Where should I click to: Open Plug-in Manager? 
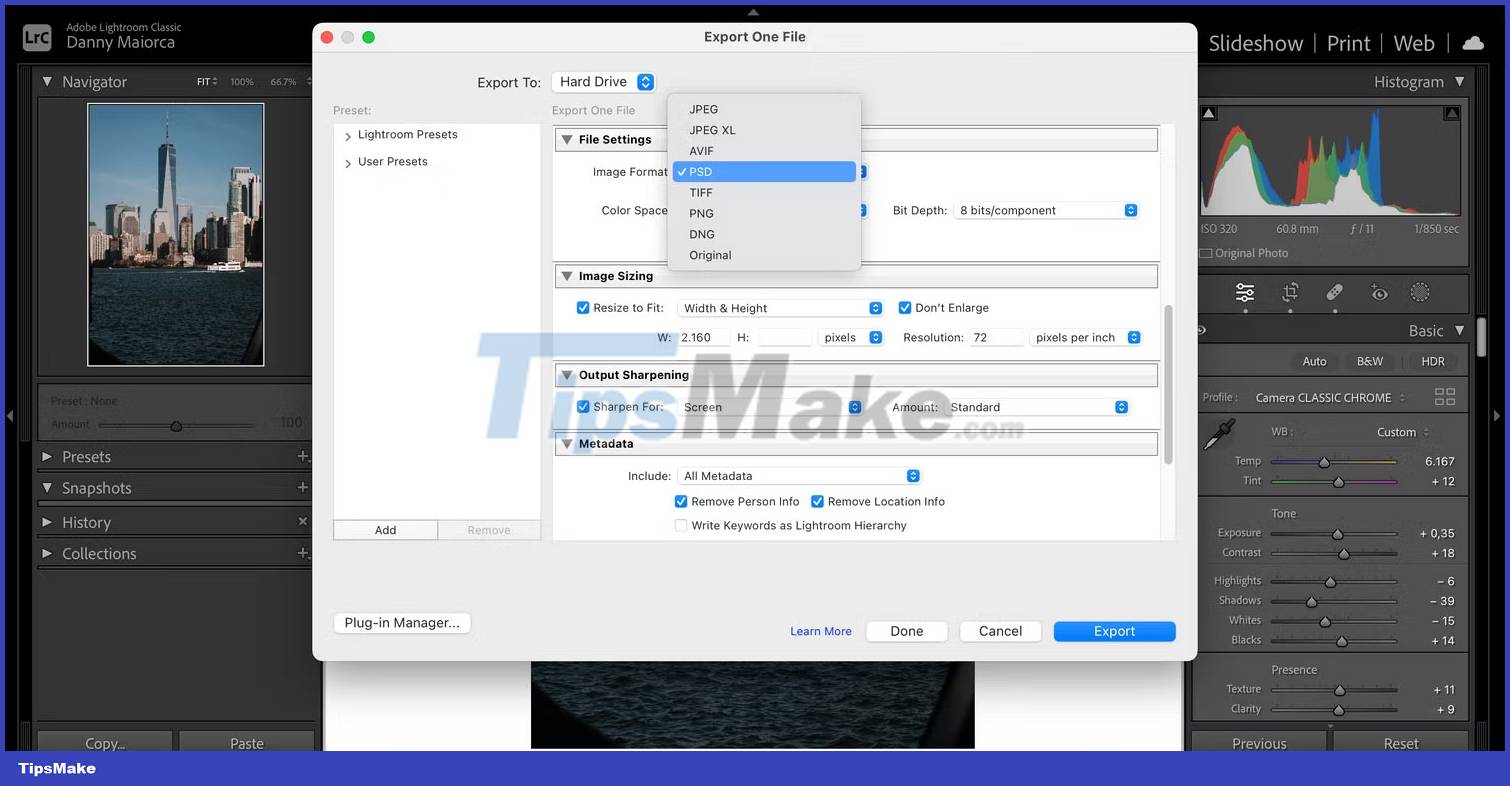(x=402, y=622)
